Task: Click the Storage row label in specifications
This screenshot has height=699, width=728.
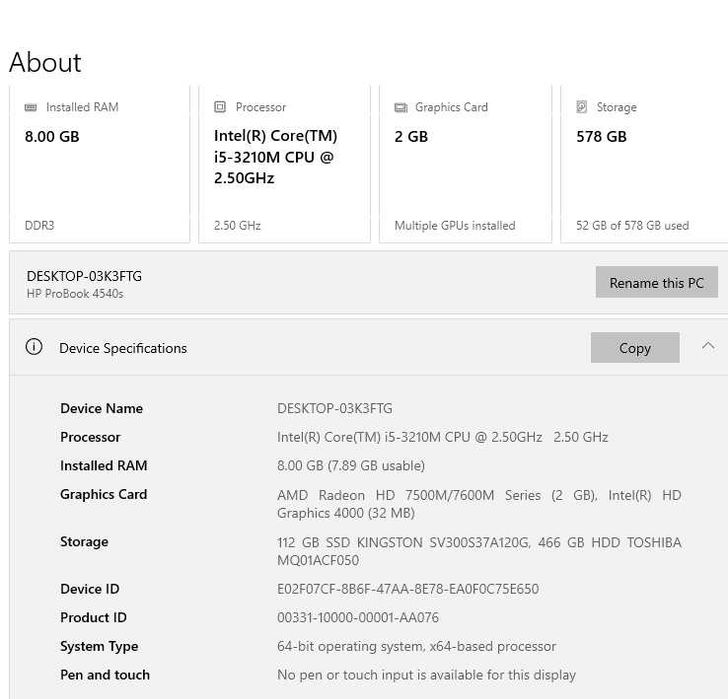Action: pos(84,542)
